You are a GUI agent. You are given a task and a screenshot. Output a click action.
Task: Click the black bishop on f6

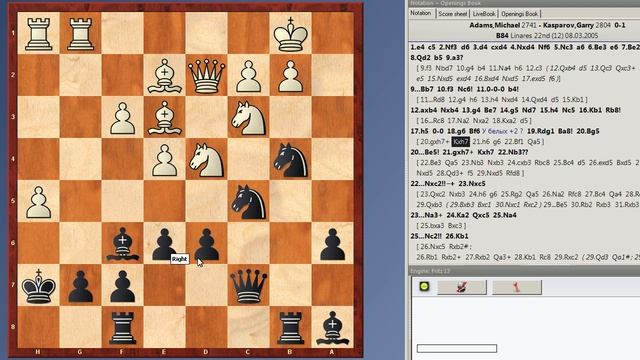(122, 244)
